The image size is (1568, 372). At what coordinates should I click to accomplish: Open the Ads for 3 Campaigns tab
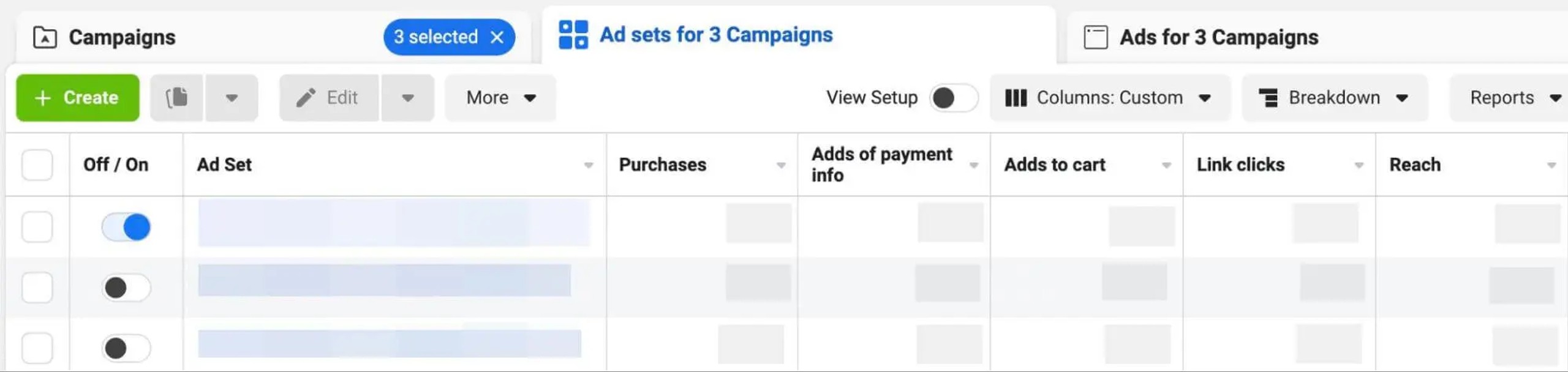point(1219,37)
